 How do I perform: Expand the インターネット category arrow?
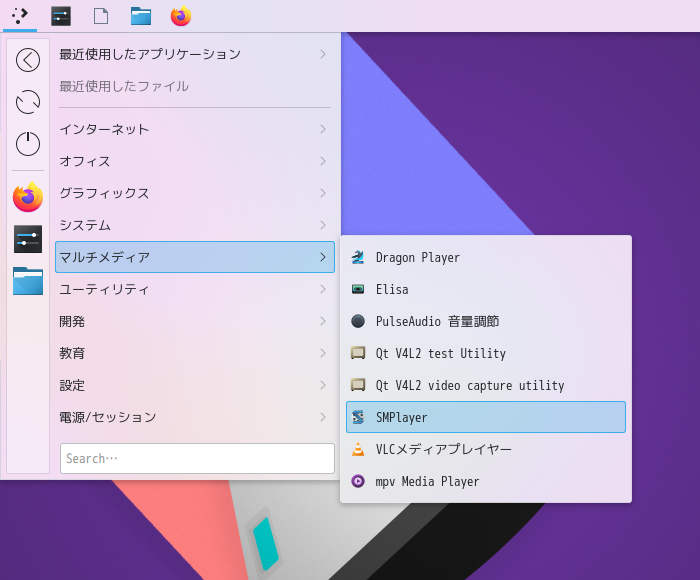click(x=323, y=129)
